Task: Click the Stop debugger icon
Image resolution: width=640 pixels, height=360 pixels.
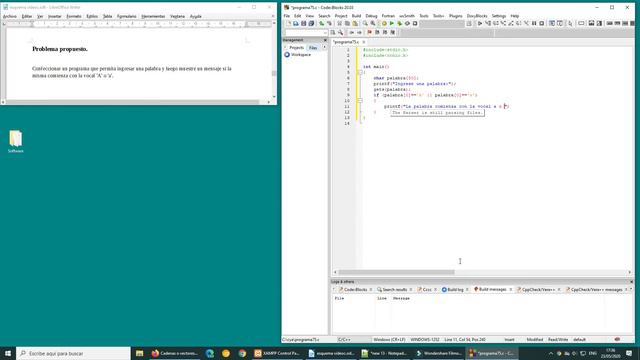Action: pyautogui.click(x=542, y=24)
